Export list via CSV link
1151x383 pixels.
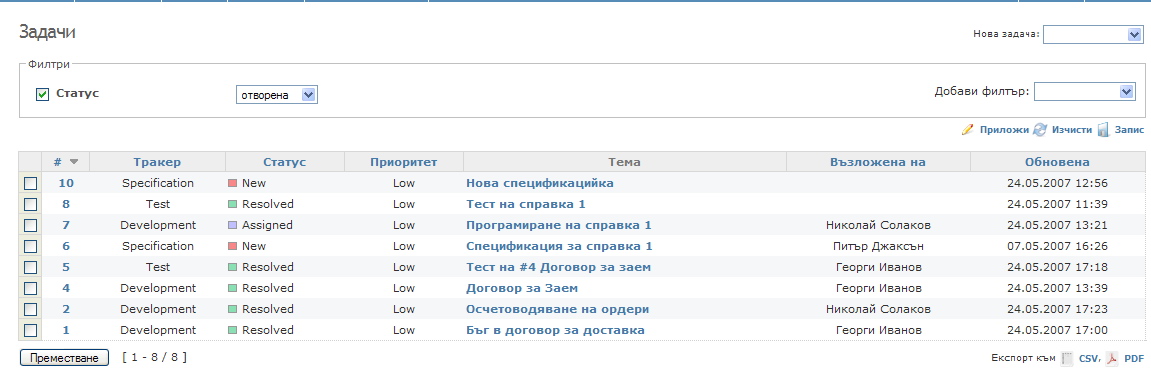click(x=1089, y=359)
